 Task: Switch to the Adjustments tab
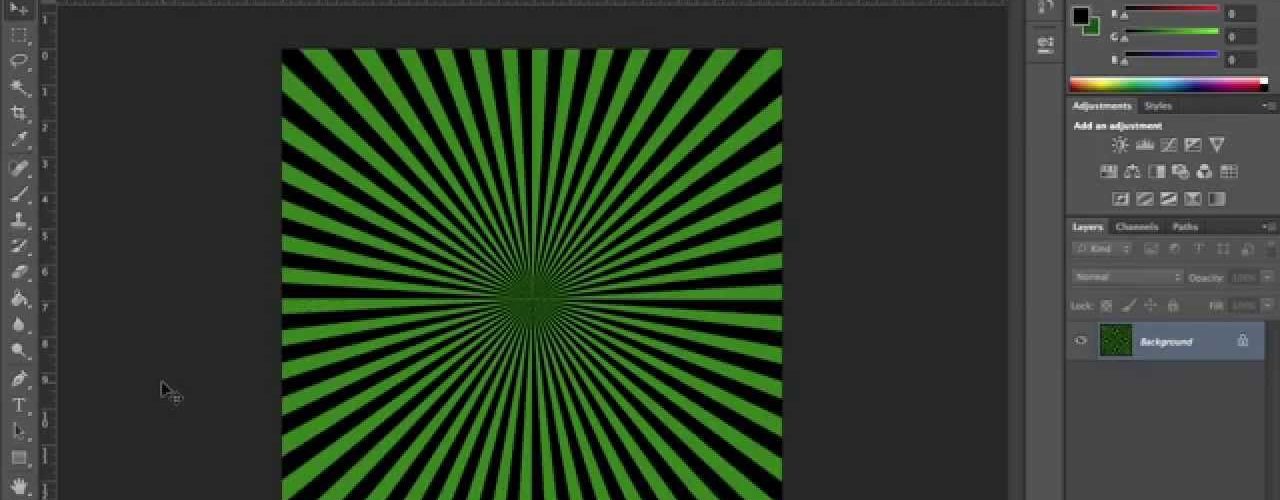pyautogui.click(x=1102, y=106)
